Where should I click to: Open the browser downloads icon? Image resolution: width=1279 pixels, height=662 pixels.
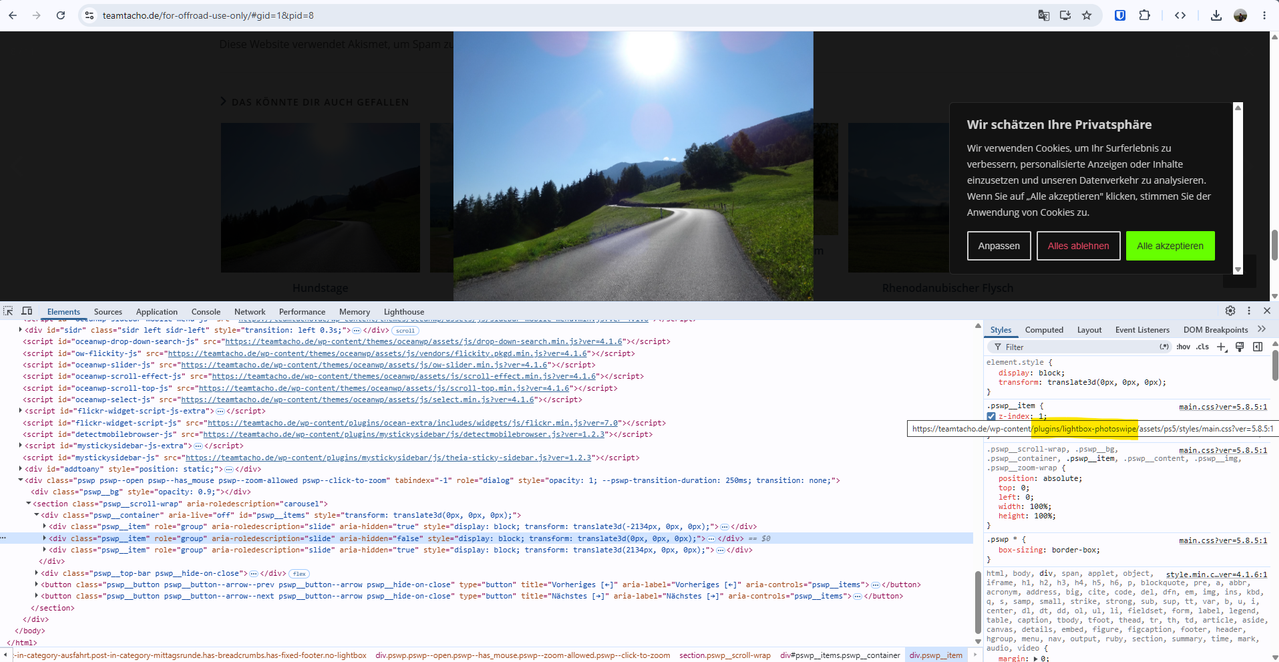click(x=1216, y=16)
